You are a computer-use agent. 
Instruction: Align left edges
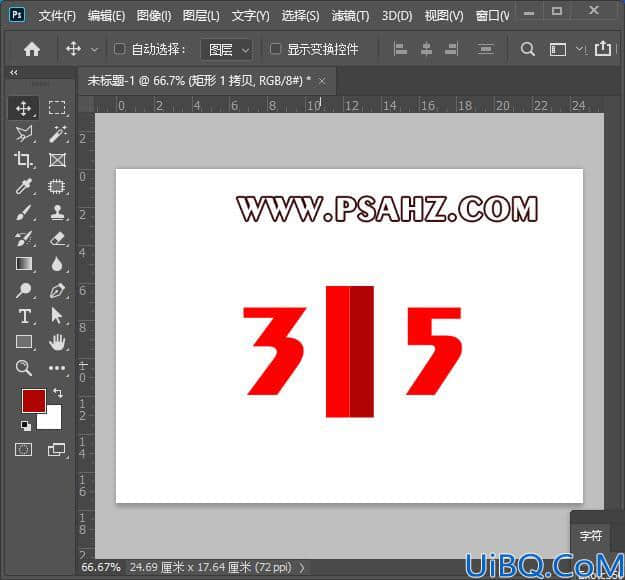click(400, 49)
